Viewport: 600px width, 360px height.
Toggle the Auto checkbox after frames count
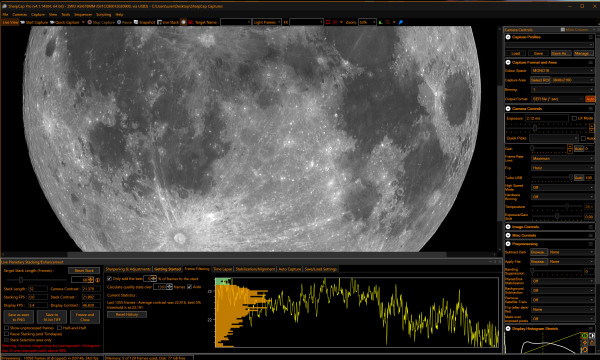click(189, 287)
